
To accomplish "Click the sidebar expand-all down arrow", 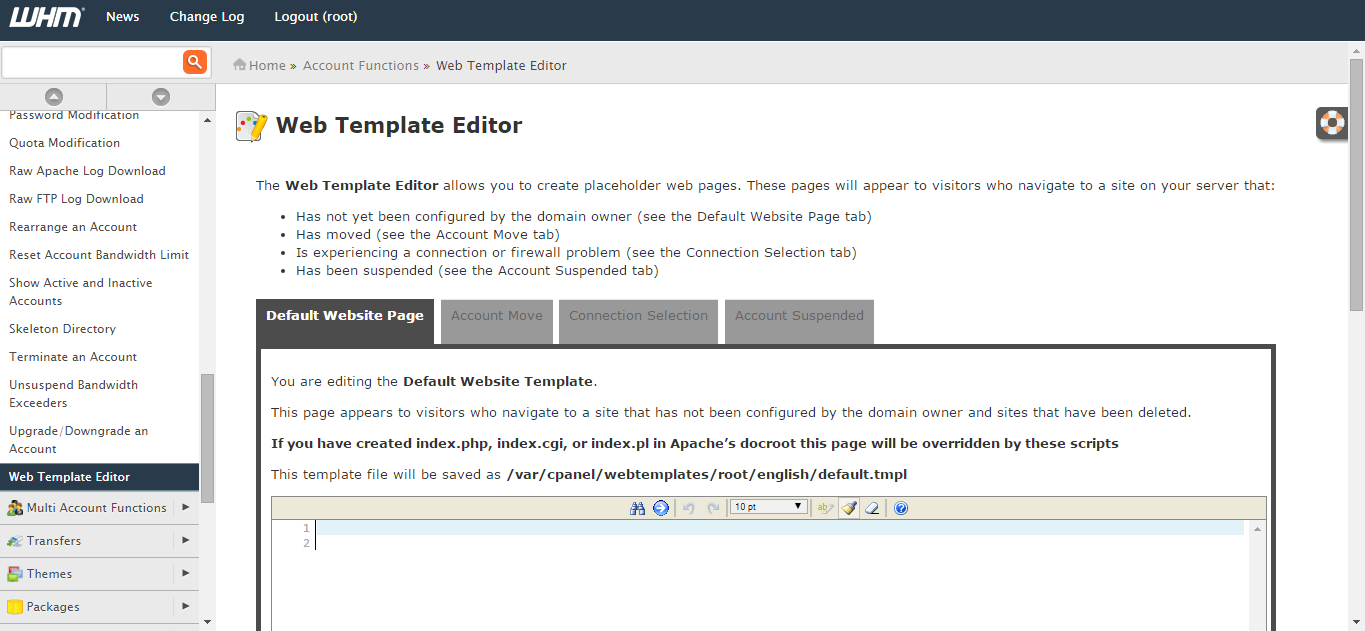I will point(161,97).
